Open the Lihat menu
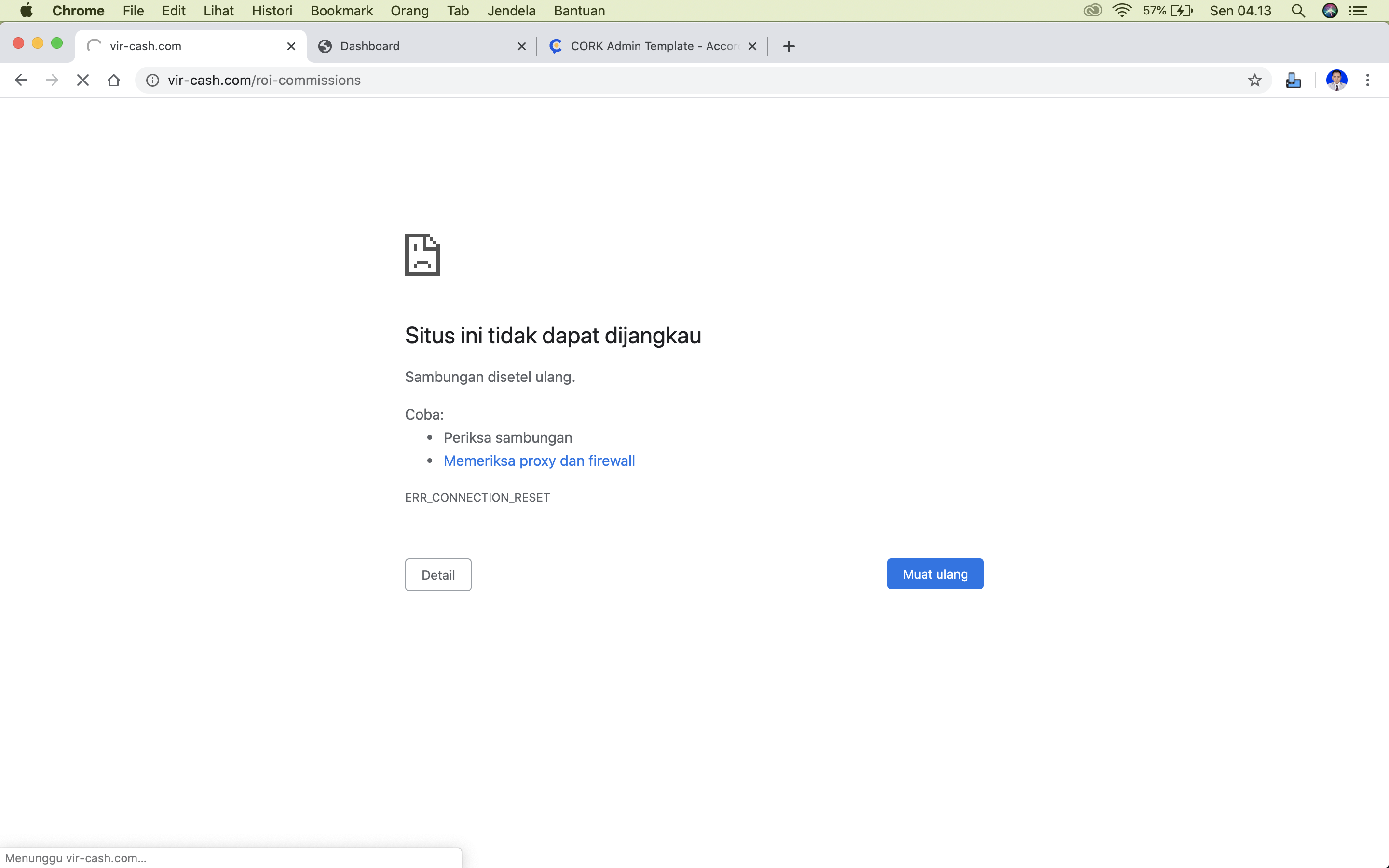The image size is (1389, 868). (x=218, y=10)
